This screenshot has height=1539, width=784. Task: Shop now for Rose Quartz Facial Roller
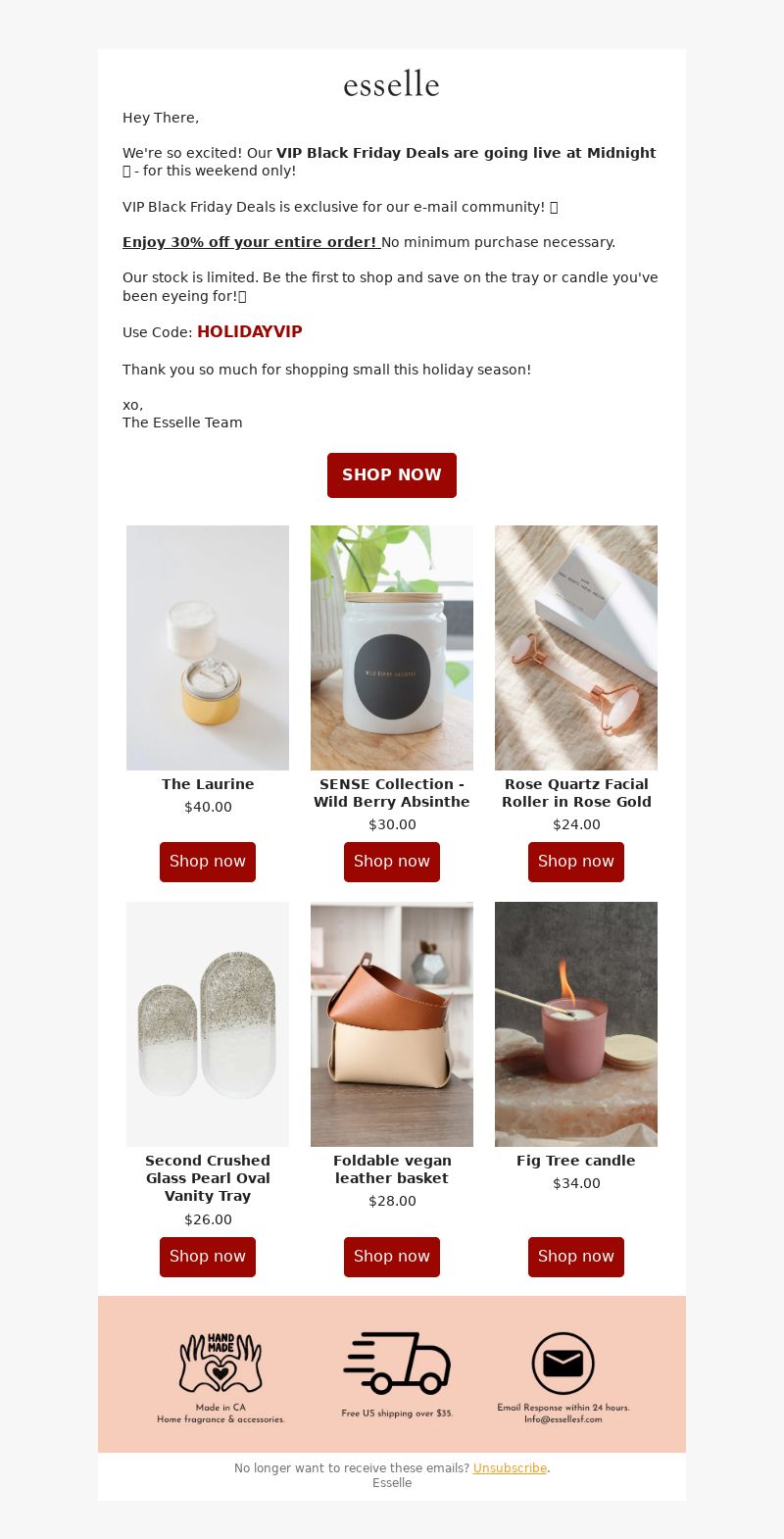(576, 862)
